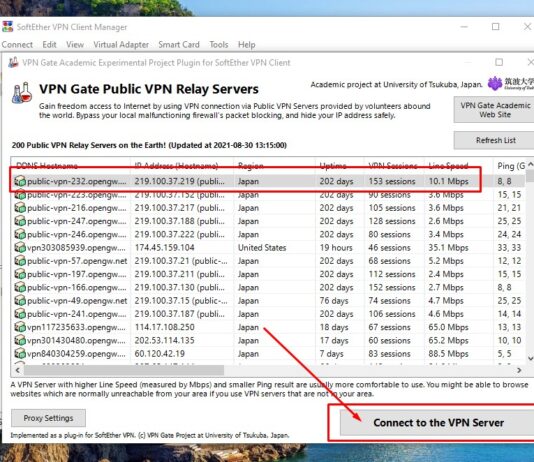Image resolution: width=534 pixels, height=462 pixels.
Task: Click server icon for public-vpn-49
Action: click(20, 301)
